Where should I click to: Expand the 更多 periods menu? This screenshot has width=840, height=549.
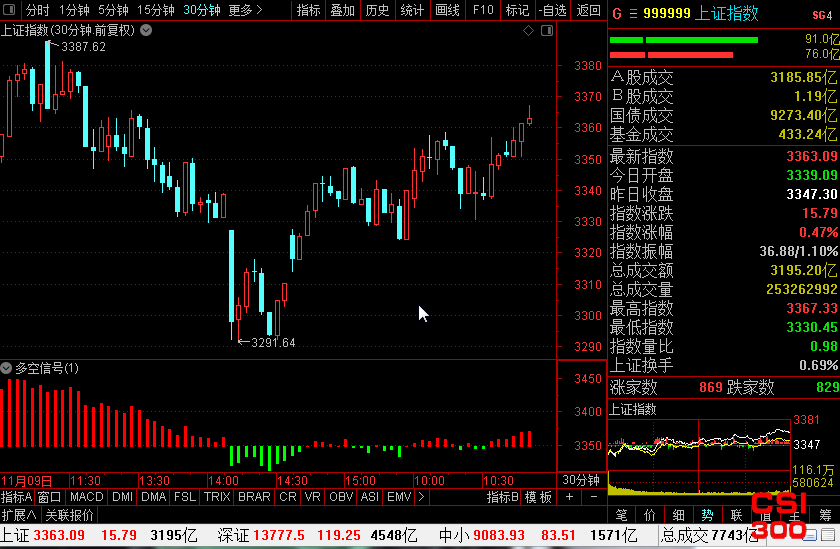pos(245,10)
